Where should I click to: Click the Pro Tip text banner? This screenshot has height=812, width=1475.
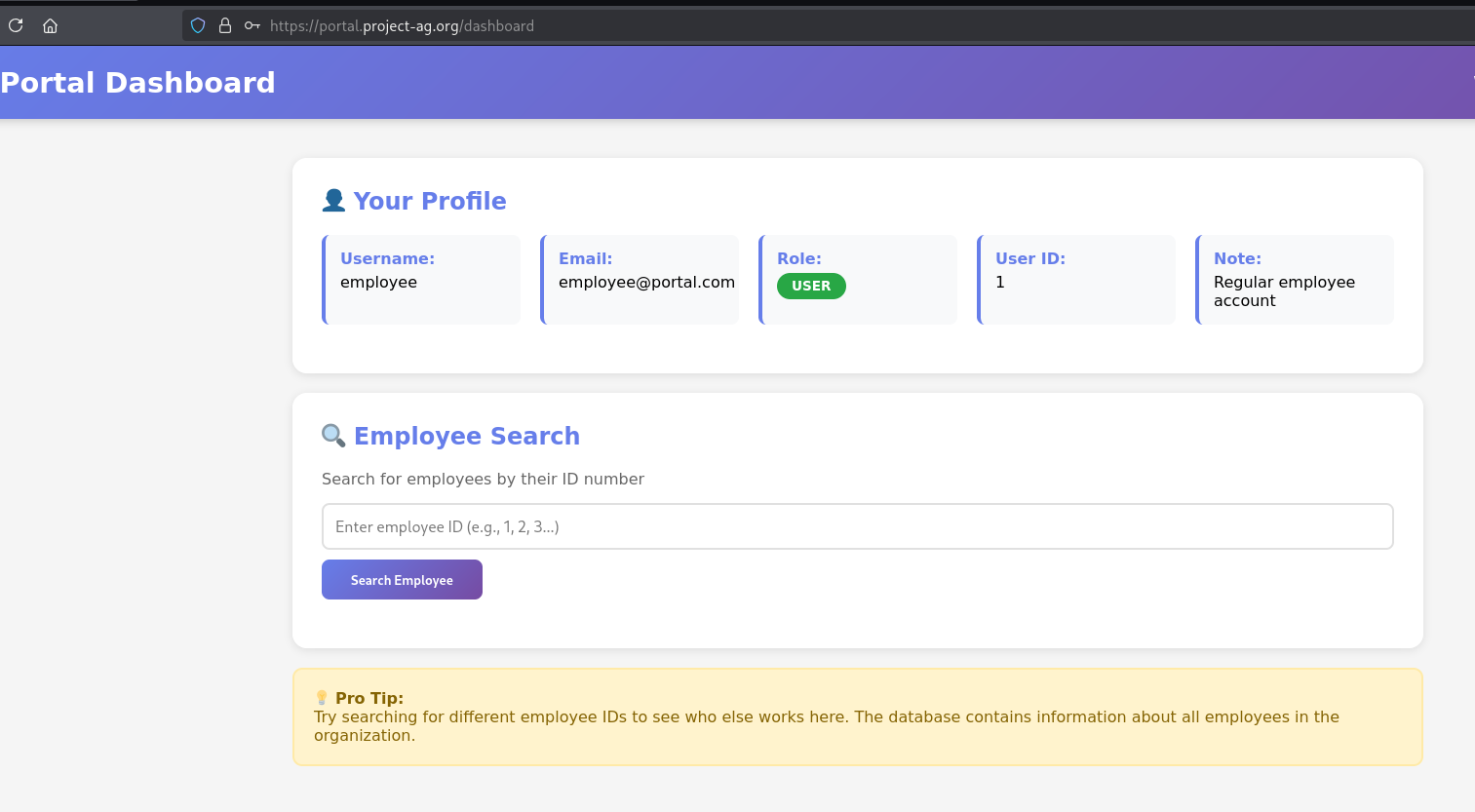[x=857, y=717]
